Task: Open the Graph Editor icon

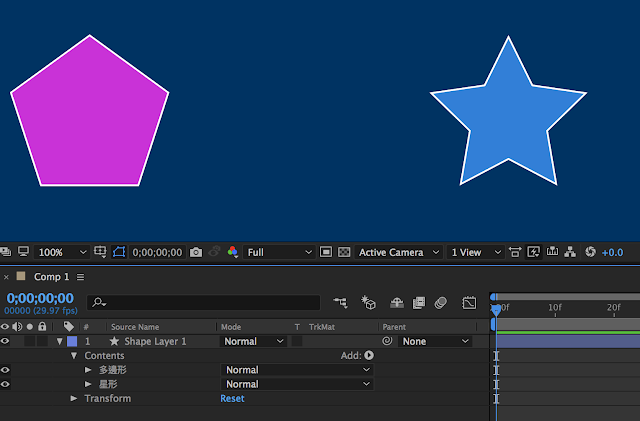Action: pyautogui.click(x=469, y=303)
